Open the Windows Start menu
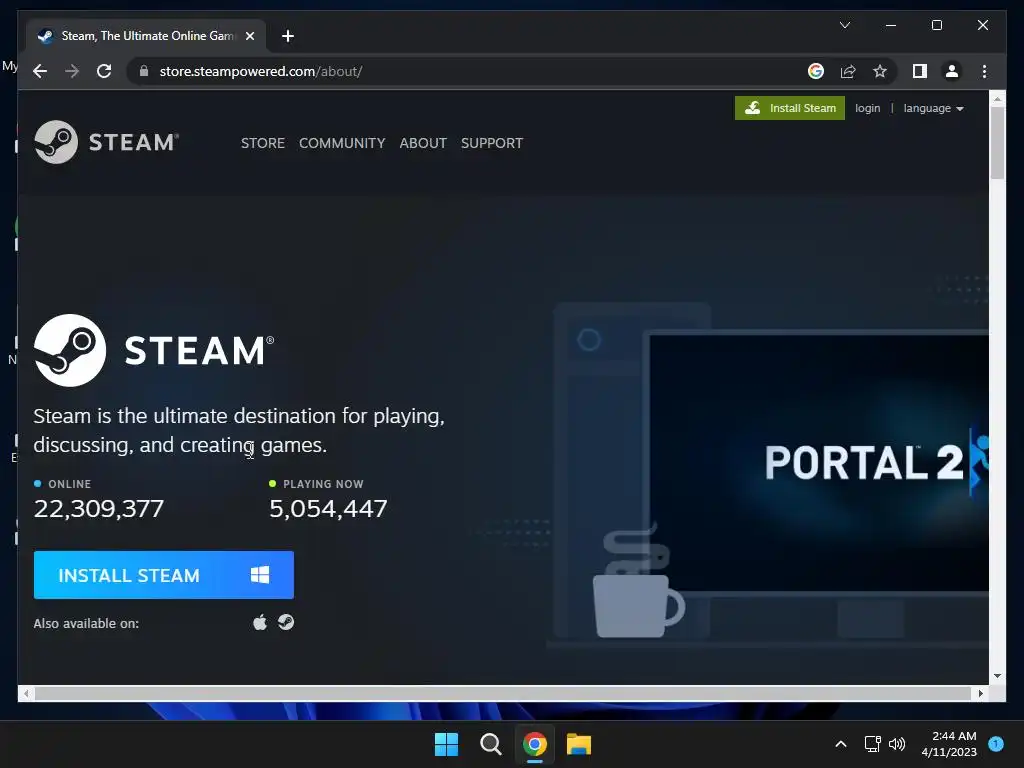Screen dimensions: 1024x768 click(447, 744)
